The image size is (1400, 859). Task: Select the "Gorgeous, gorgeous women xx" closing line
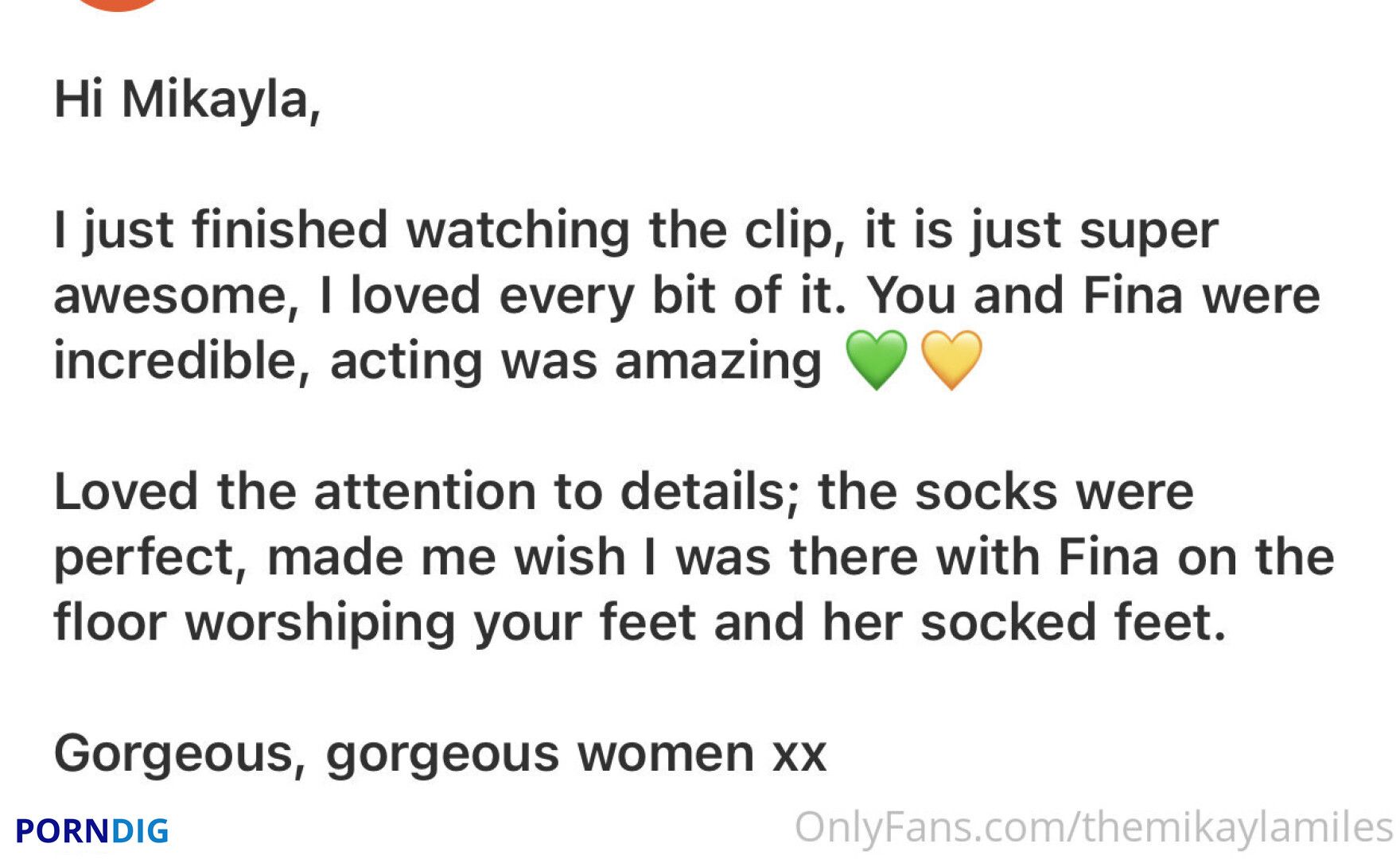pos(440,754)
